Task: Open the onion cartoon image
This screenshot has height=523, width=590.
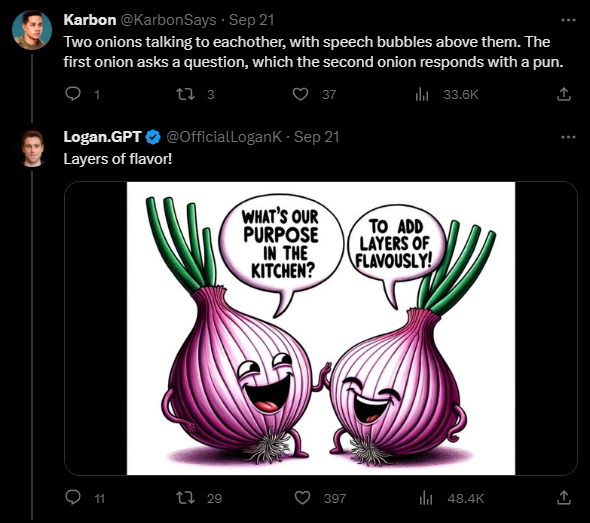Action: [321, 328]
